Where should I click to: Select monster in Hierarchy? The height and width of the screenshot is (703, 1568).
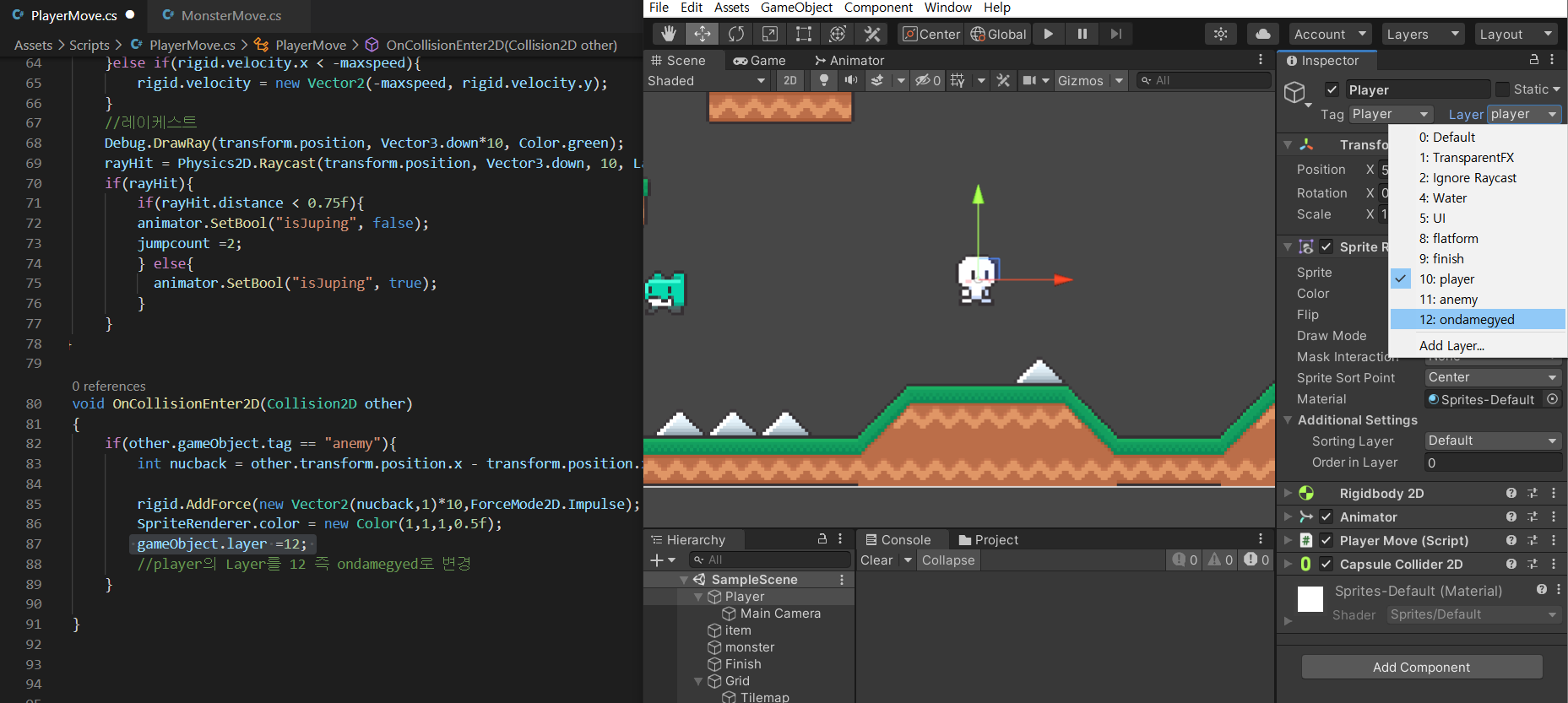click(x=749, y=647)
